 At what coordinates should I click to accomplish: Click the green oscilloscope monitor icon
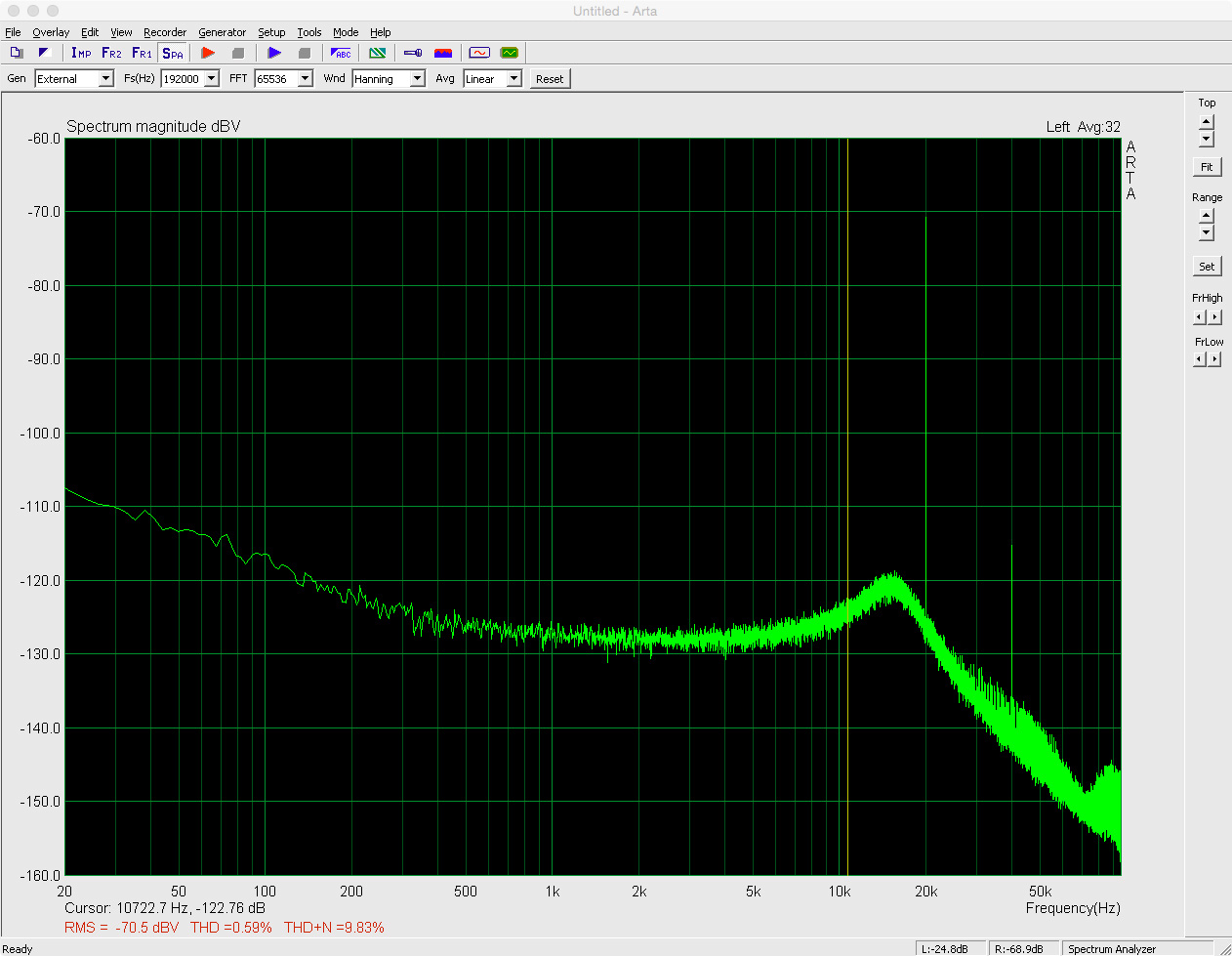click(510, 53)
